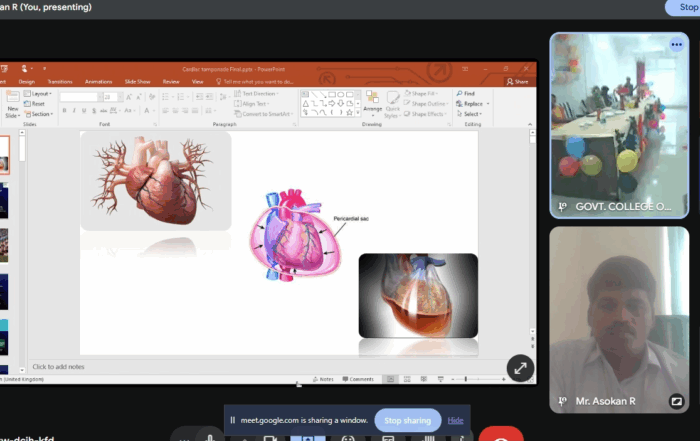Image resolution: width=700 pixels, height=441 pixels.
Task: Toggle the camera in Meet toolbar
Action: coord(269,437)
